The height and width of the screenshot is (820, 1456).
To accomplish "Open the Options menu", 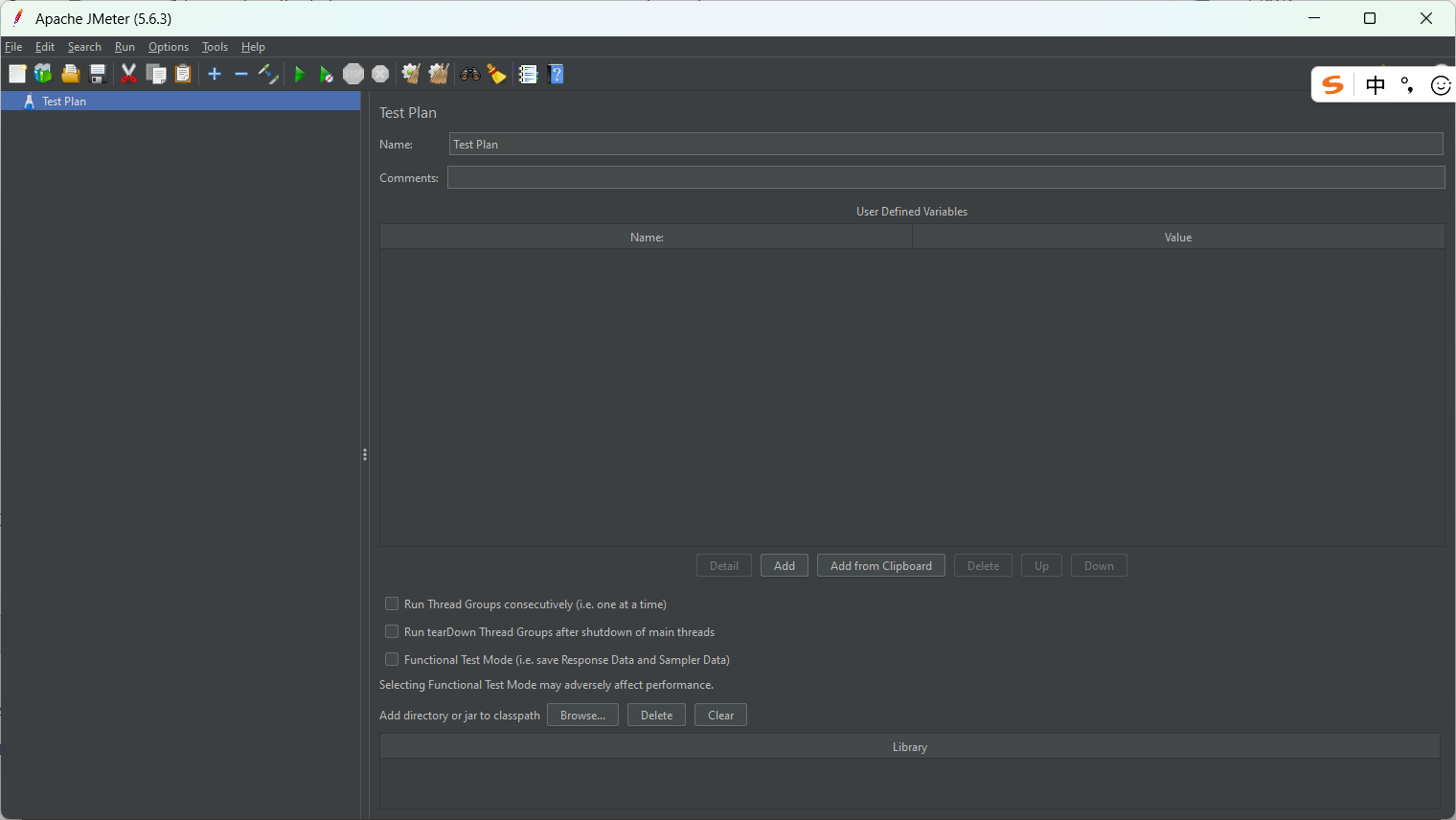I will [169, 46].
